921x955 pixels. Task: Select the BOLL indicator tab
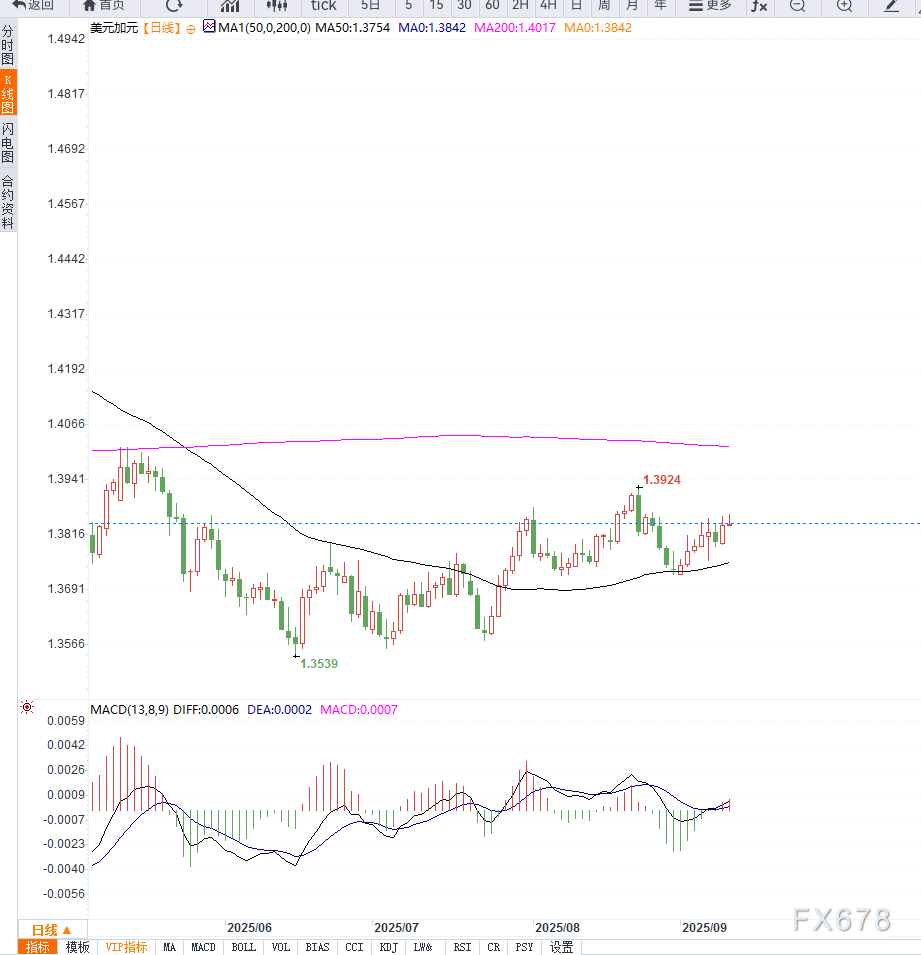point(243,947)
